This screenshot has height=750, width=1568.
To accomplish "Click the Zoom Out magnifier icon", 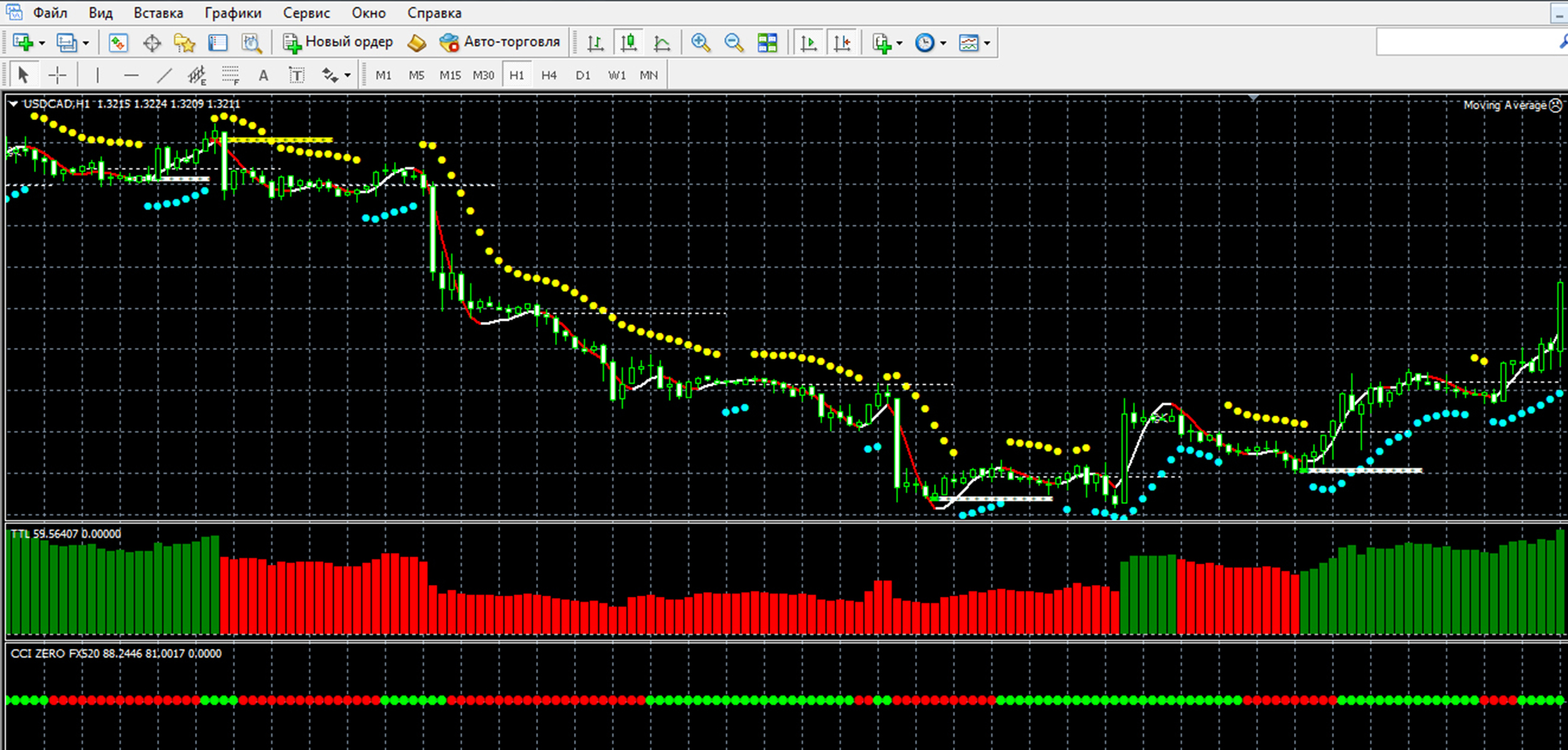I will point(733,43).
